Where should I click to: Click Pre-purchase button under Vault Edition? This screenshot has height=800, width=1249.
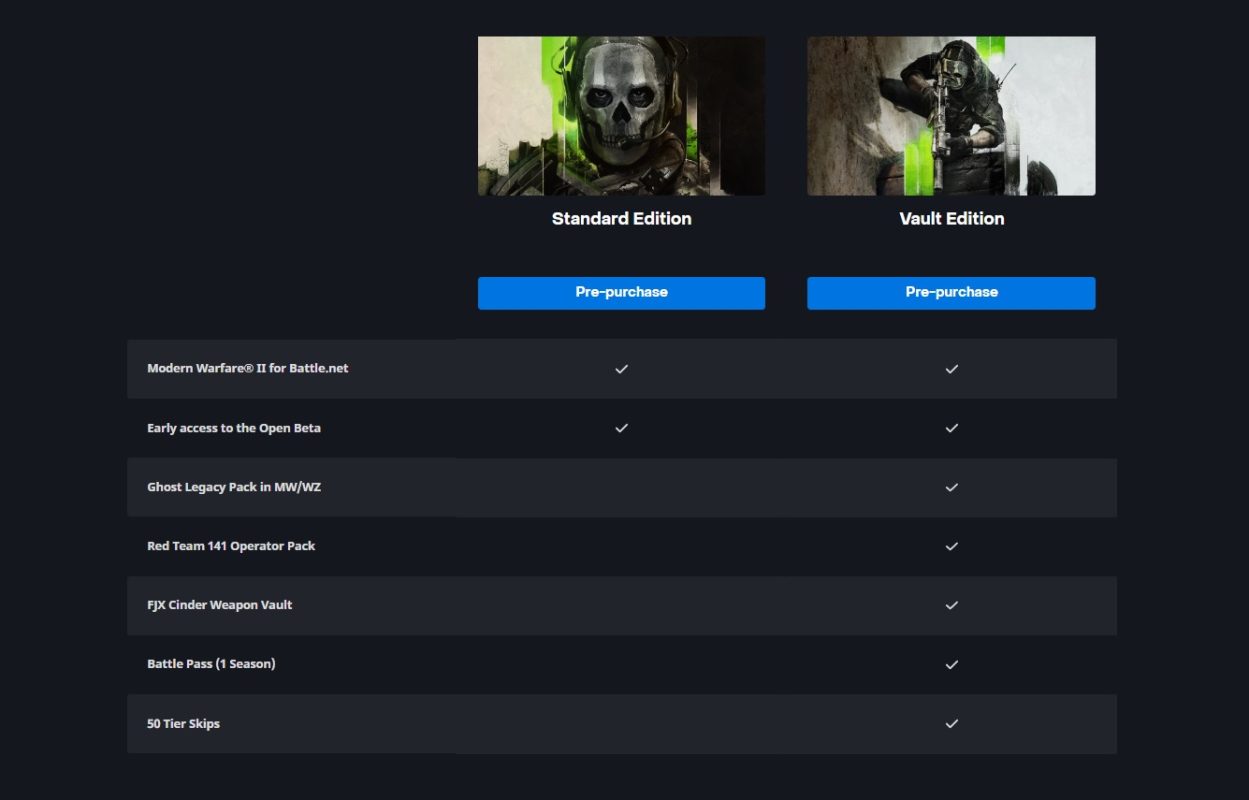(951, 293)
